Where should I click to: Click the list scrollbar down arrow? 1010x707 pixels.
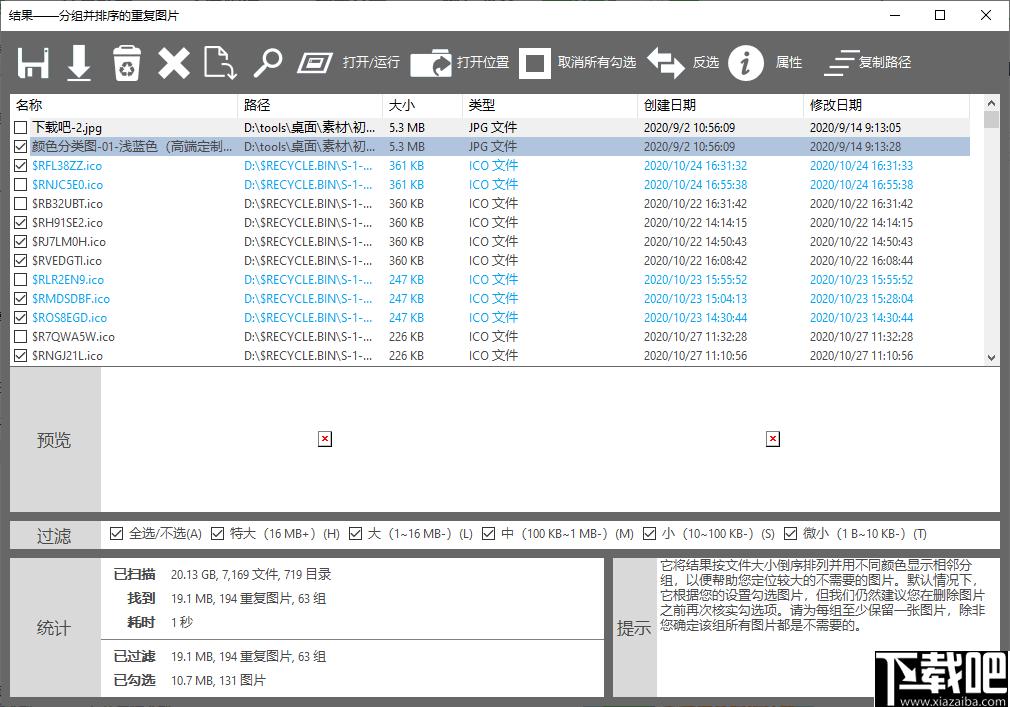[991, 358]
